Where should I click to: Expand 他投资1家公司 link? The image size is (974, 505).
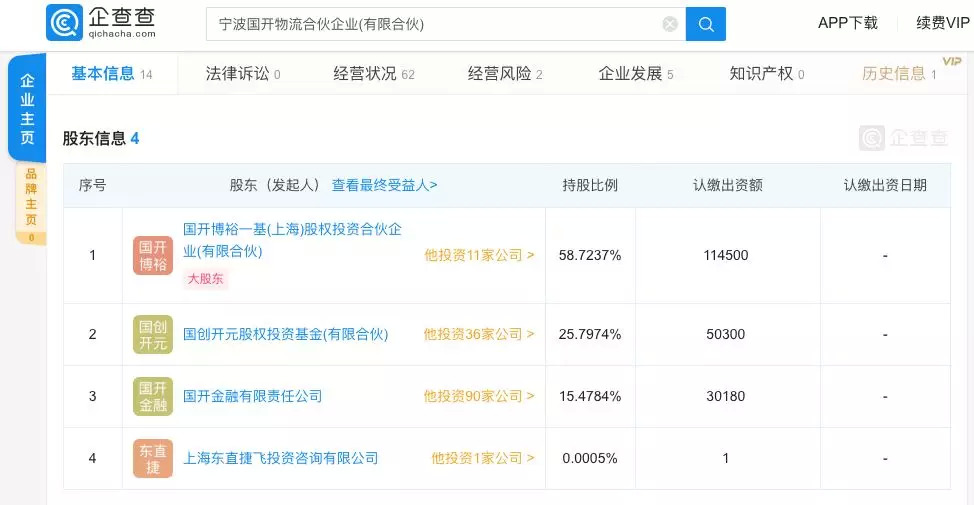[483, 458]
